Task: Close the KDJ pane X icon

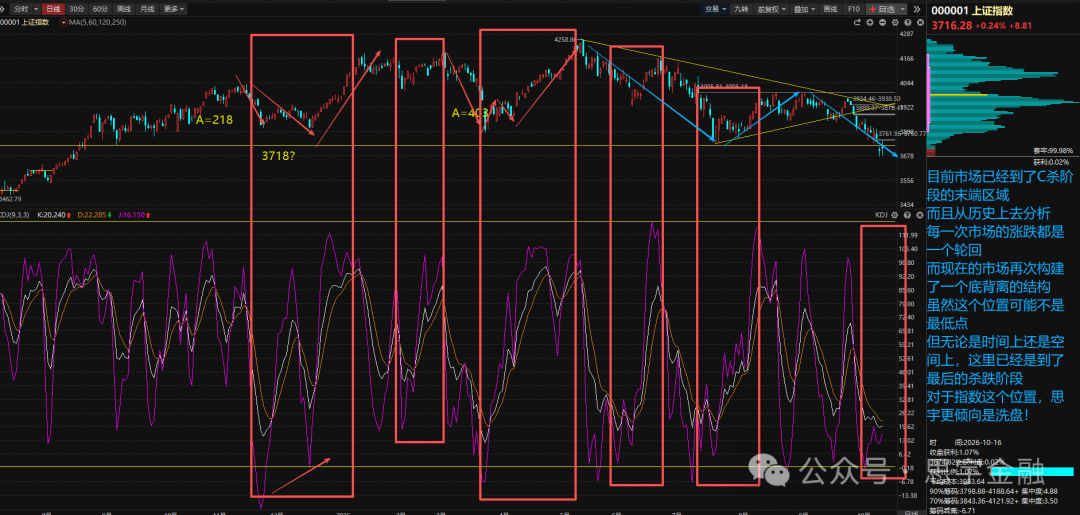Action: (x=920, y=215)
